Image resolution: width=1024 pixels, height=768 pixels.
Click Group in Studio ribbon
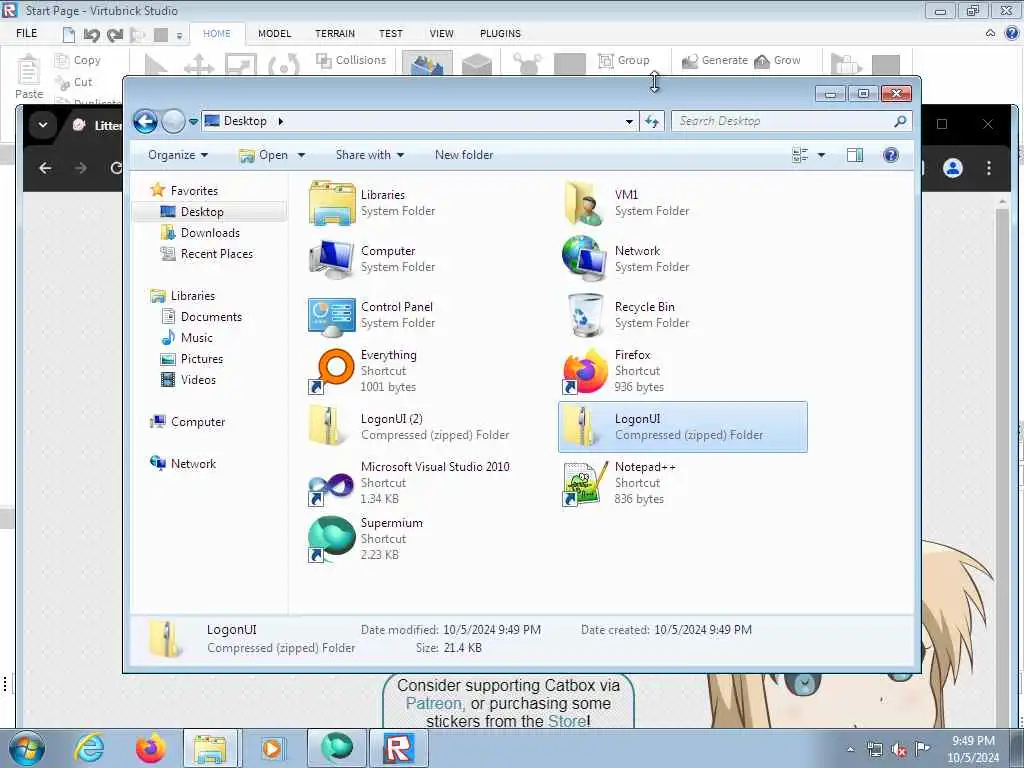624,60
